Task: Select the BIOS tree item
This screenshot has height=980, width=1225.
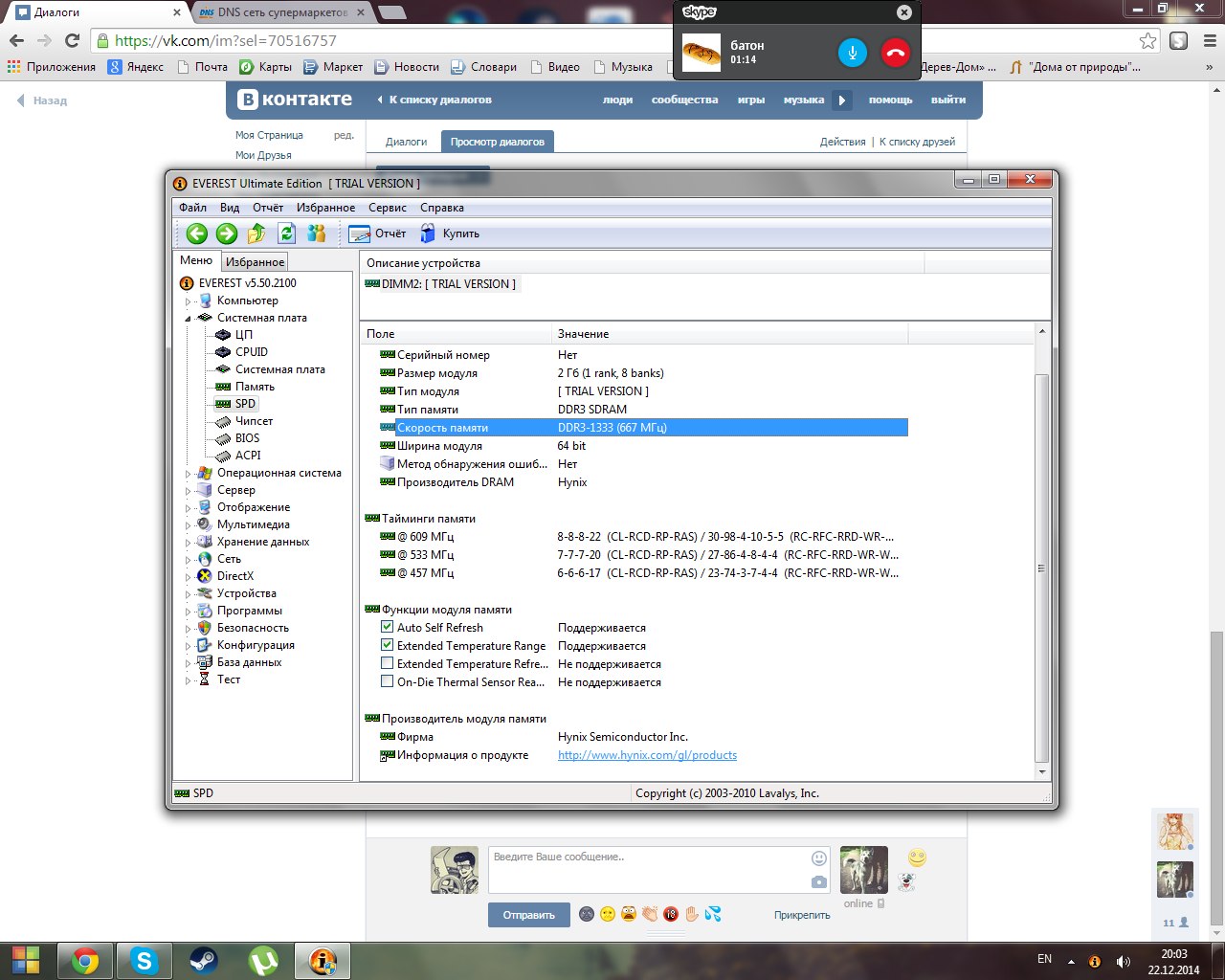Action: [x=247, y=438]
